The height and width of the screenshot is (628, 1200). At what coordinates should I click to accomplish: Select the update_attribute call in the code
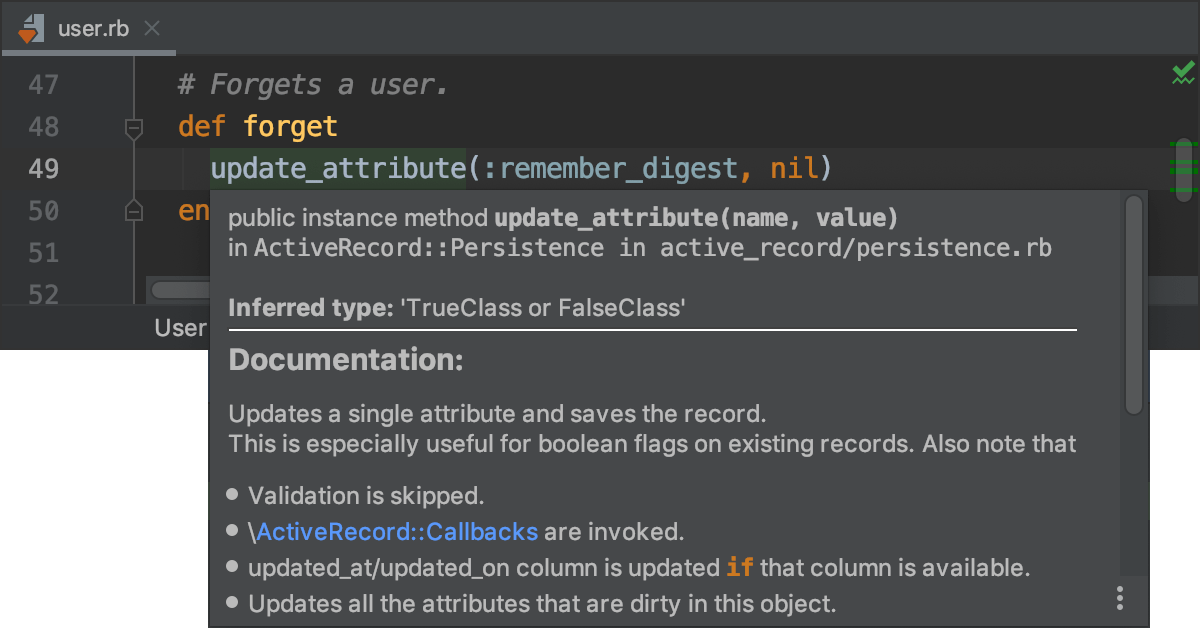click(x=334, y=168)
